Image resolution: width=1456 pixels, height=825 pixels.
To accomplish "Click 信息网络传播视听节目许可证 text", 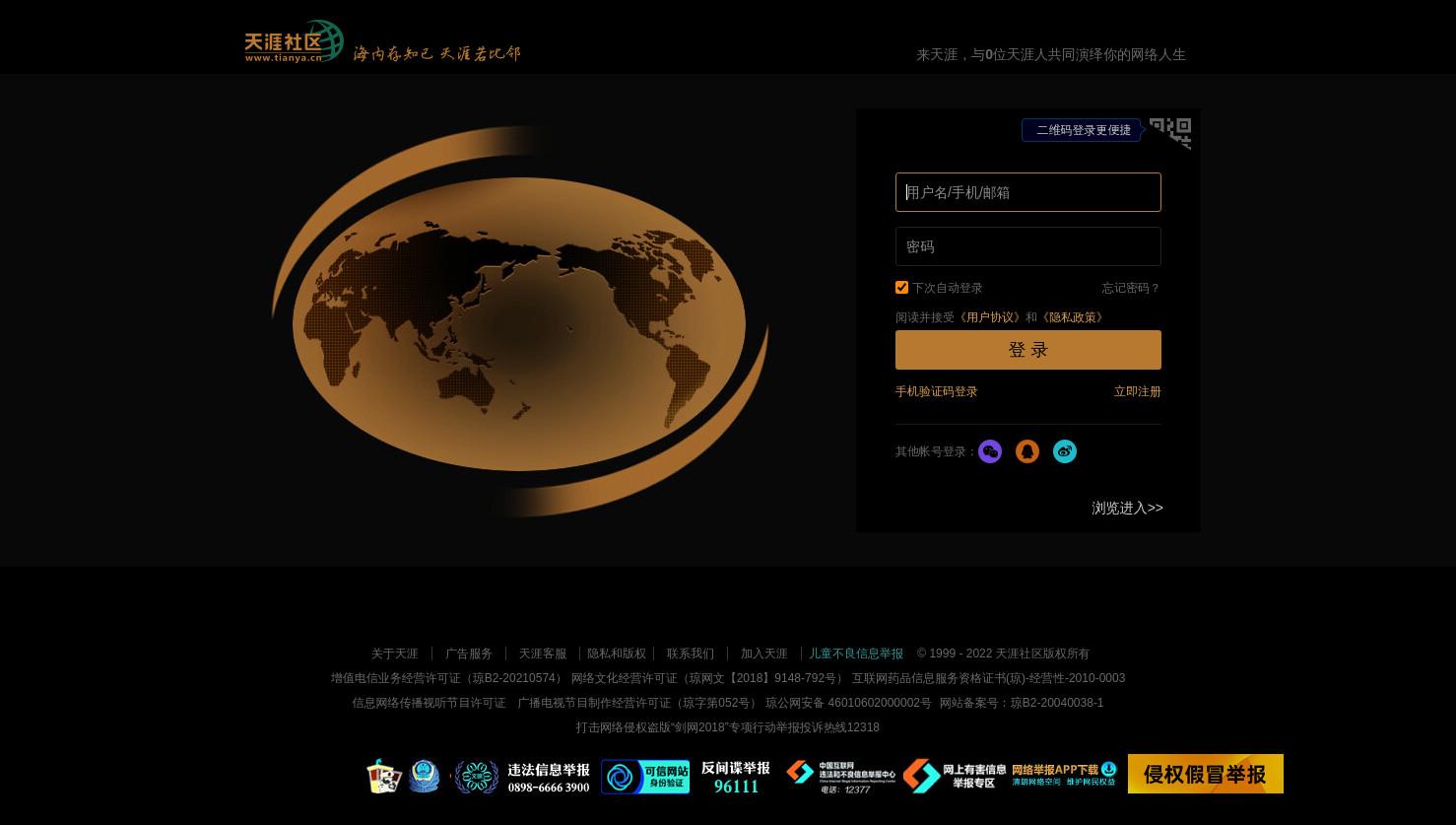I will 429,703.
